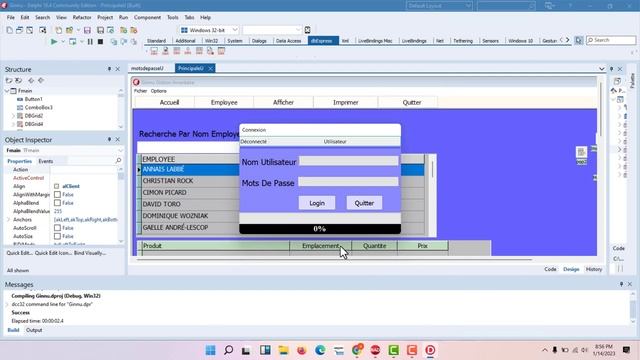Switch to the Events tab
Viewport: 640px width, 360px height.
46,161
